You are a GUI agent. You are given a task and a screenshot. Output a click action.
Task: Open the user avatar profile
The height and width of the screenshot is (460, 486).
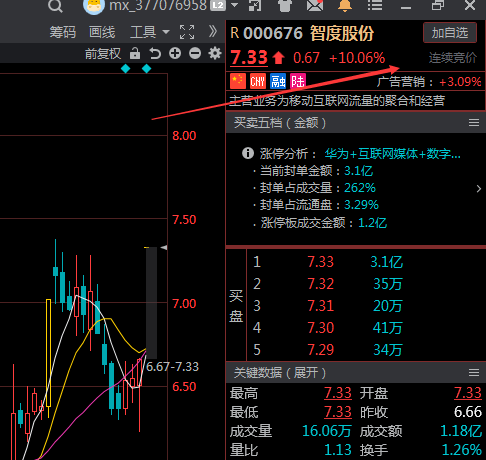[x=94, y=6]
